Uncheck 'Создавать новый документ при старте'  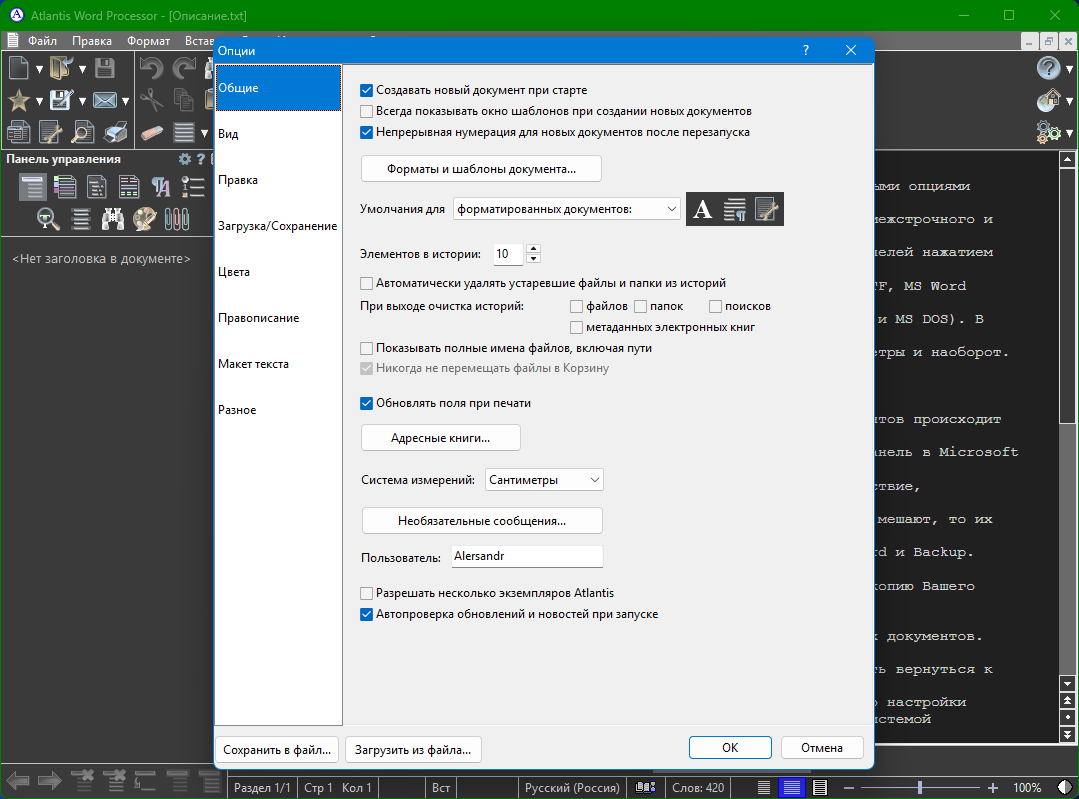(x=367, y=90)
